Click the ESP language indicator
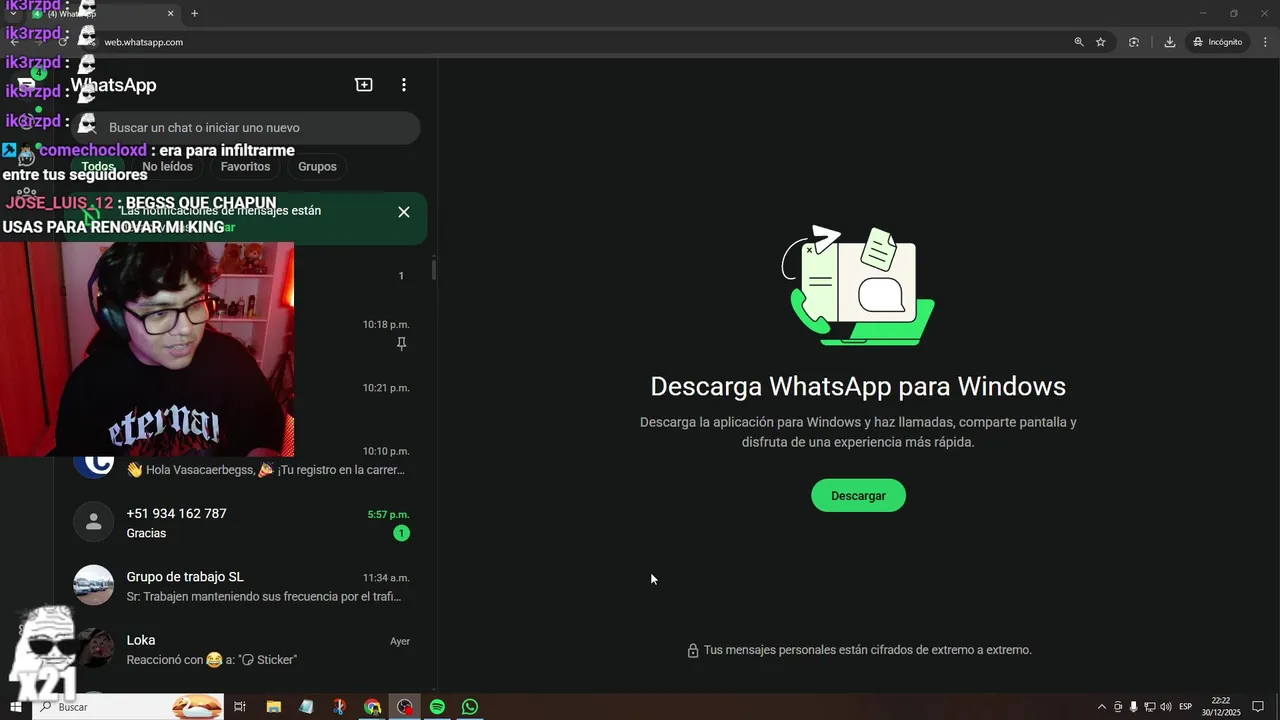This screenshot has width=1280, height=720. point(1185,707)
